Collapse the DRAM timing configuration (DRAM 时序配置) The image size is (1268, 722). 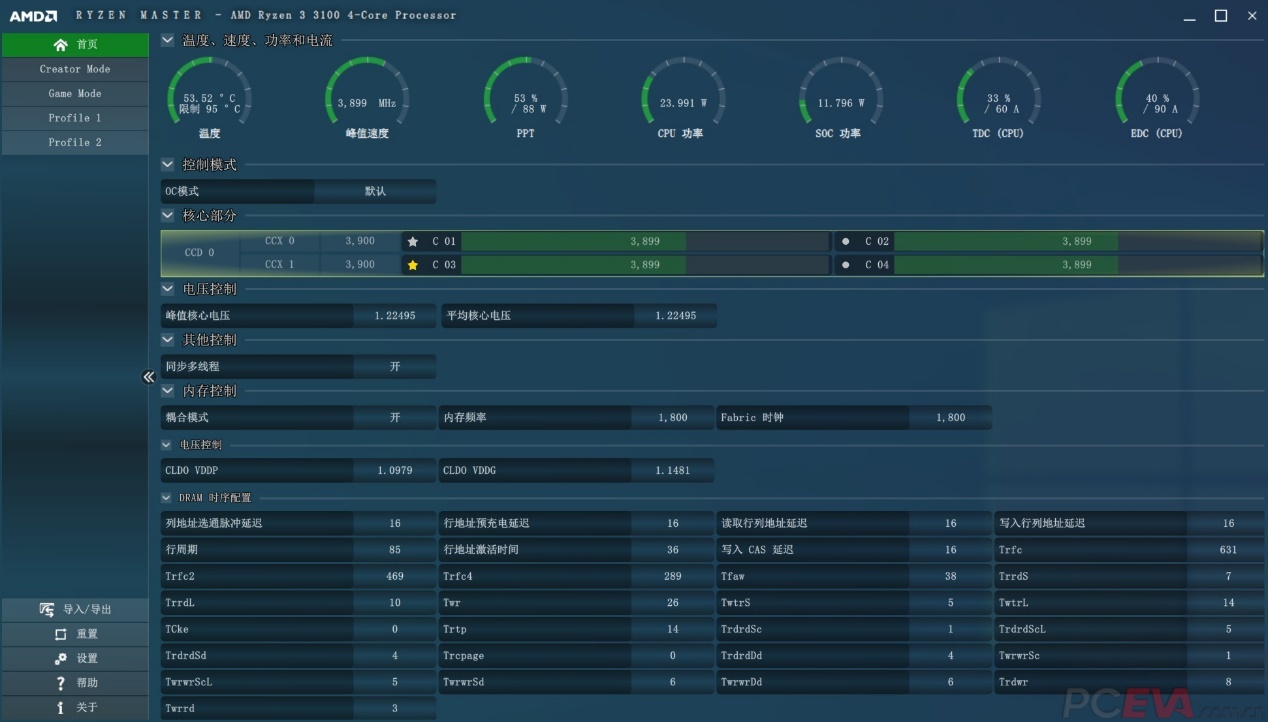tap(167, 498)
